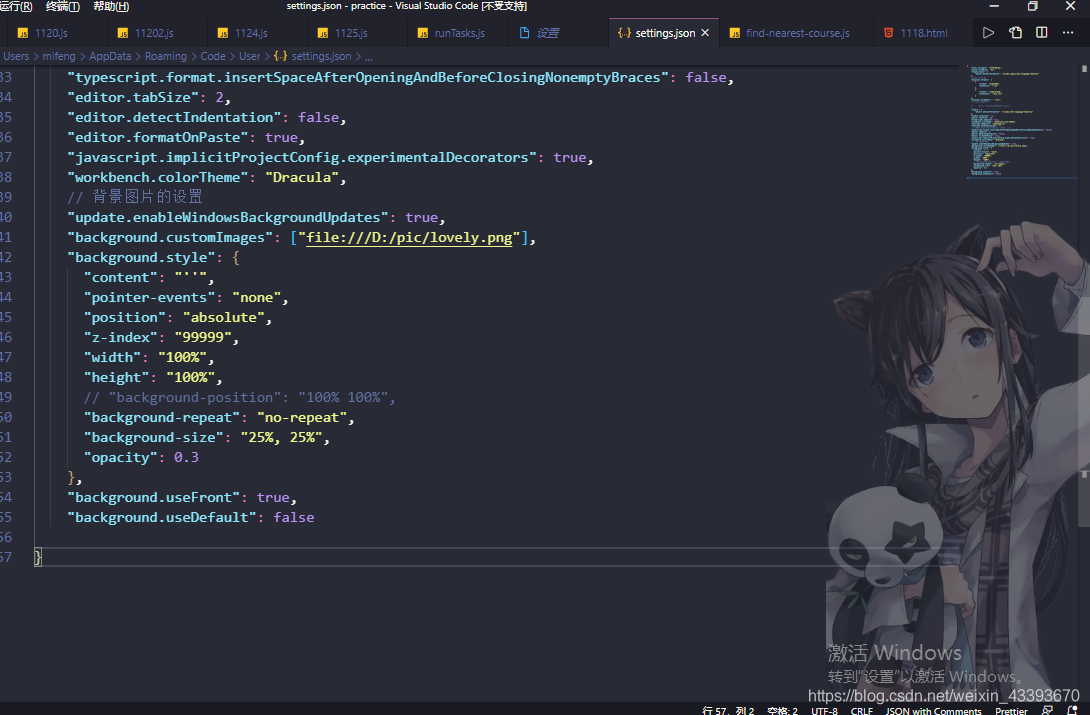Click the "background.customImages" key
This screenshot has height=715, width=1090.
170,238
